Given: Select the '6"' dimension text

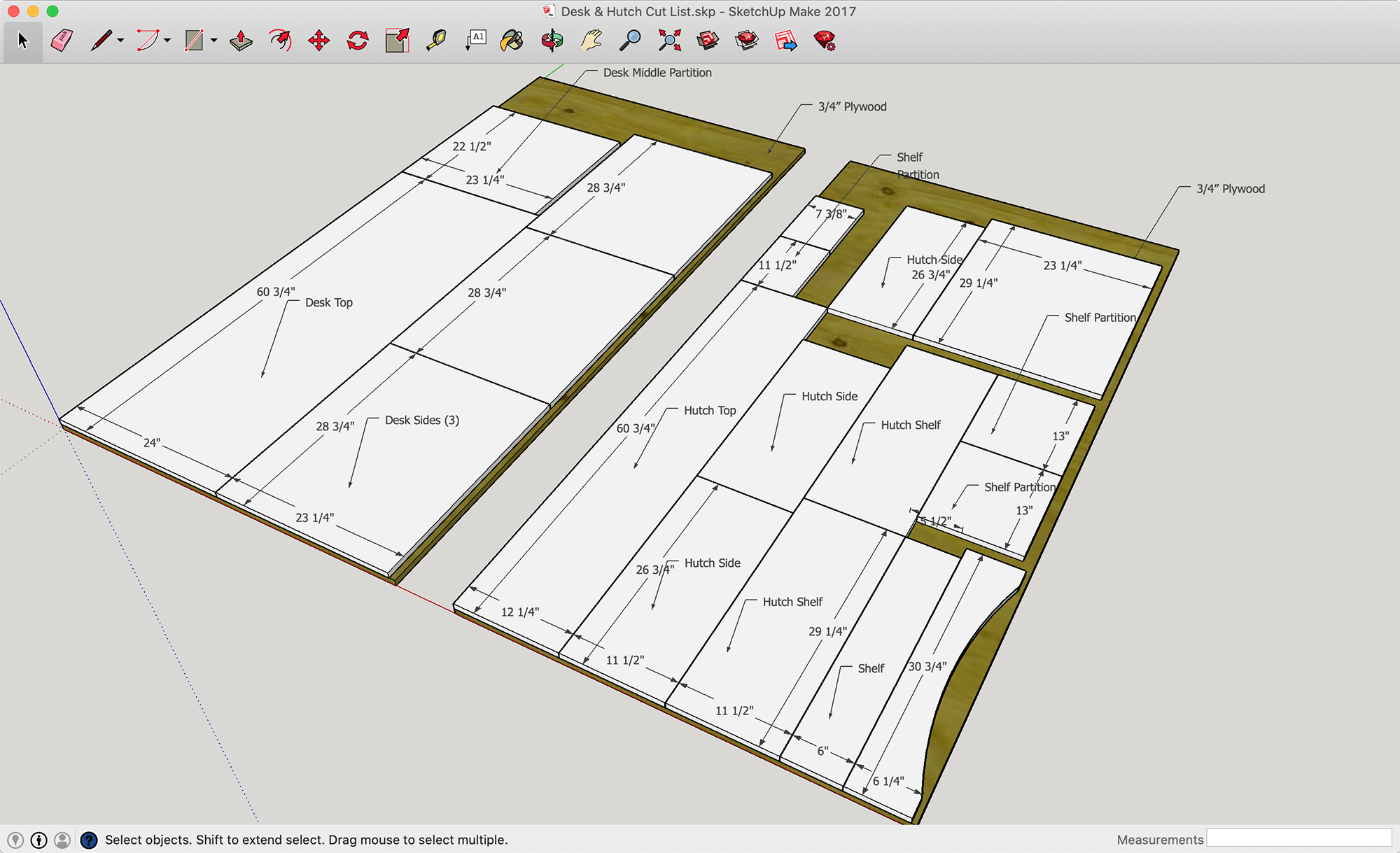Looking at the screenshot, I should pos(823,751).
